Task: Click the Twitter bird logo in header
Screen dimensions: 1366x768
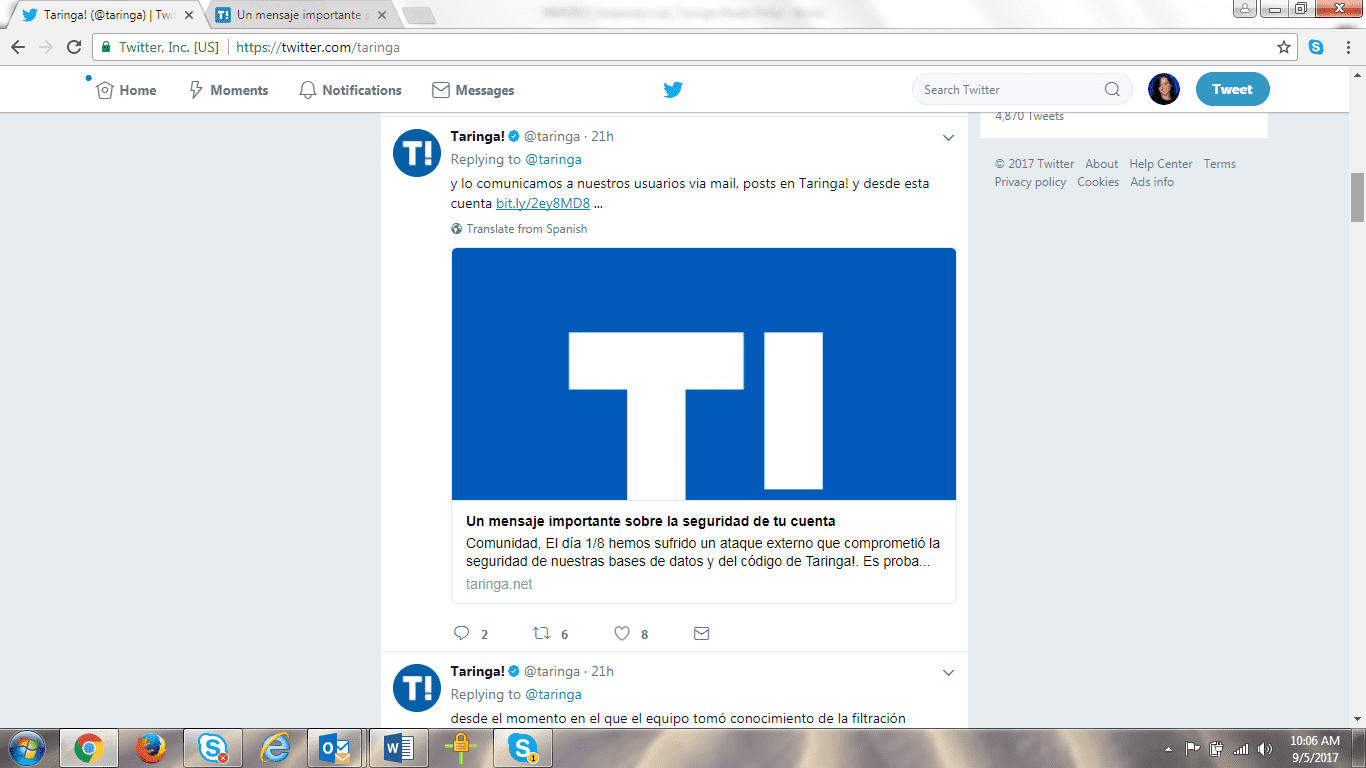Action: click(x=673, y=90)
